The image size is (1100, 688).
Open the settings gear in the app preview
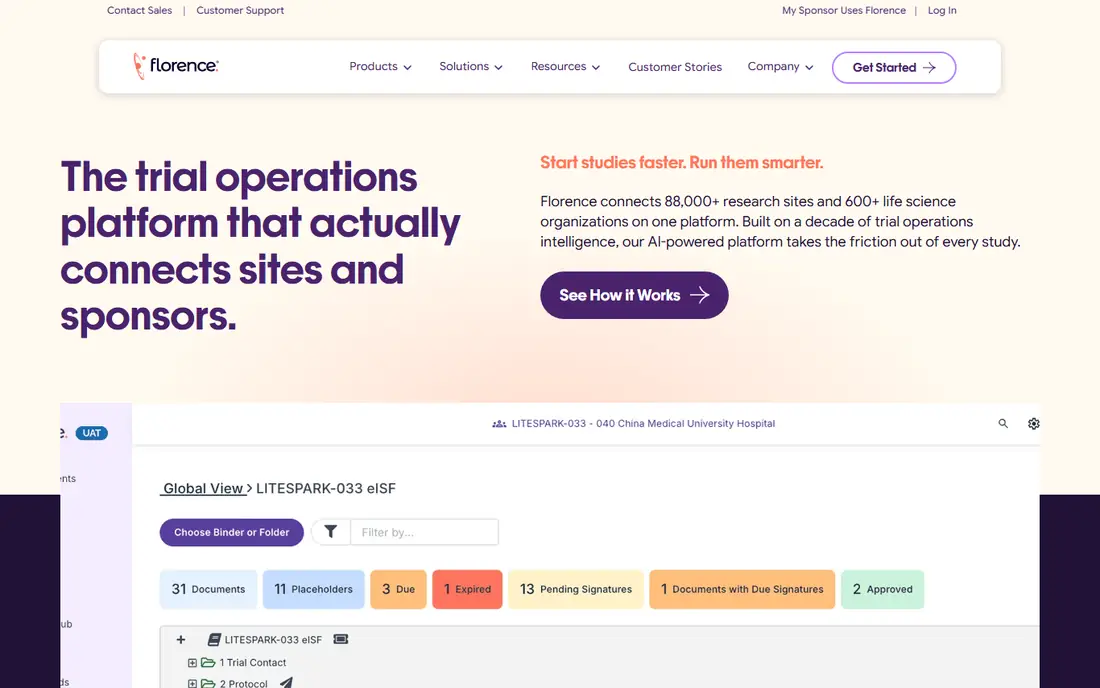pyautogui.click(x=1033, y=424)
